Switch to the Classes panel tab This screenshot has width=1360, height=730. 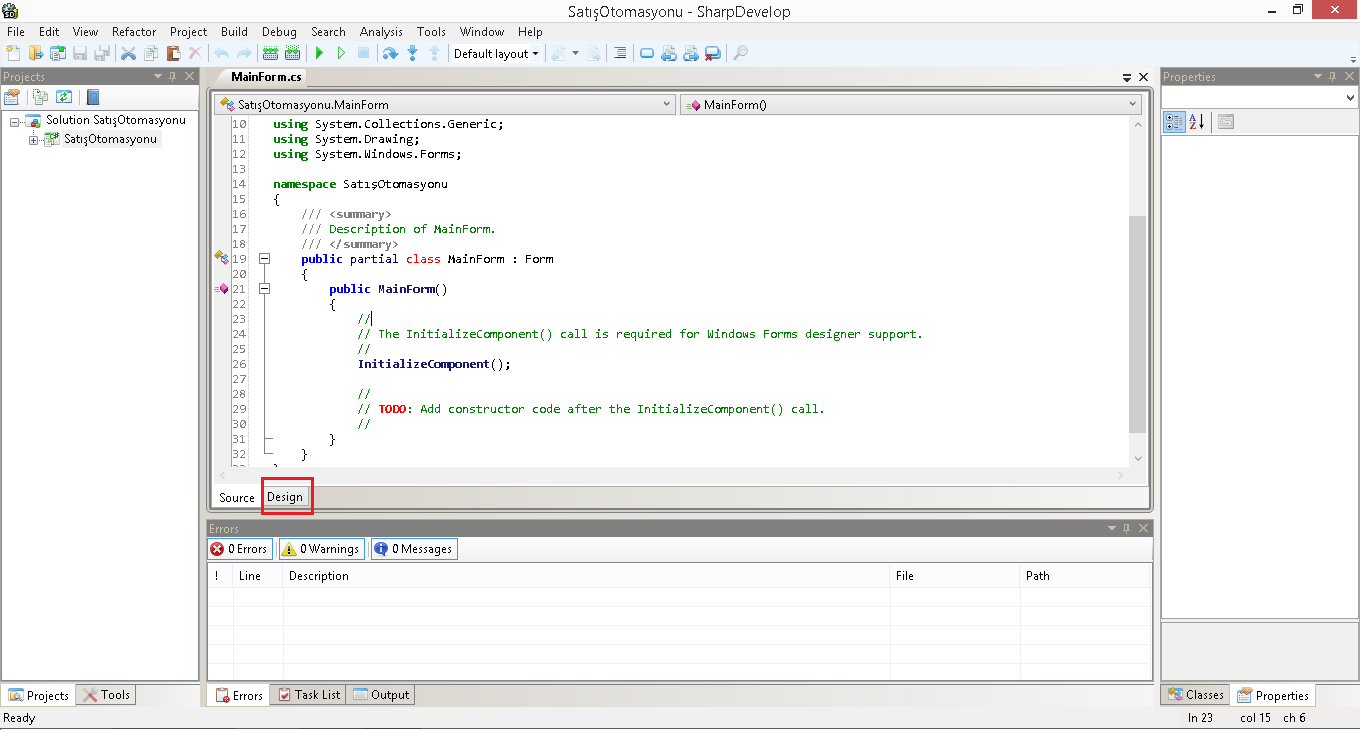pyautogui.click(x=1195, y=695)
